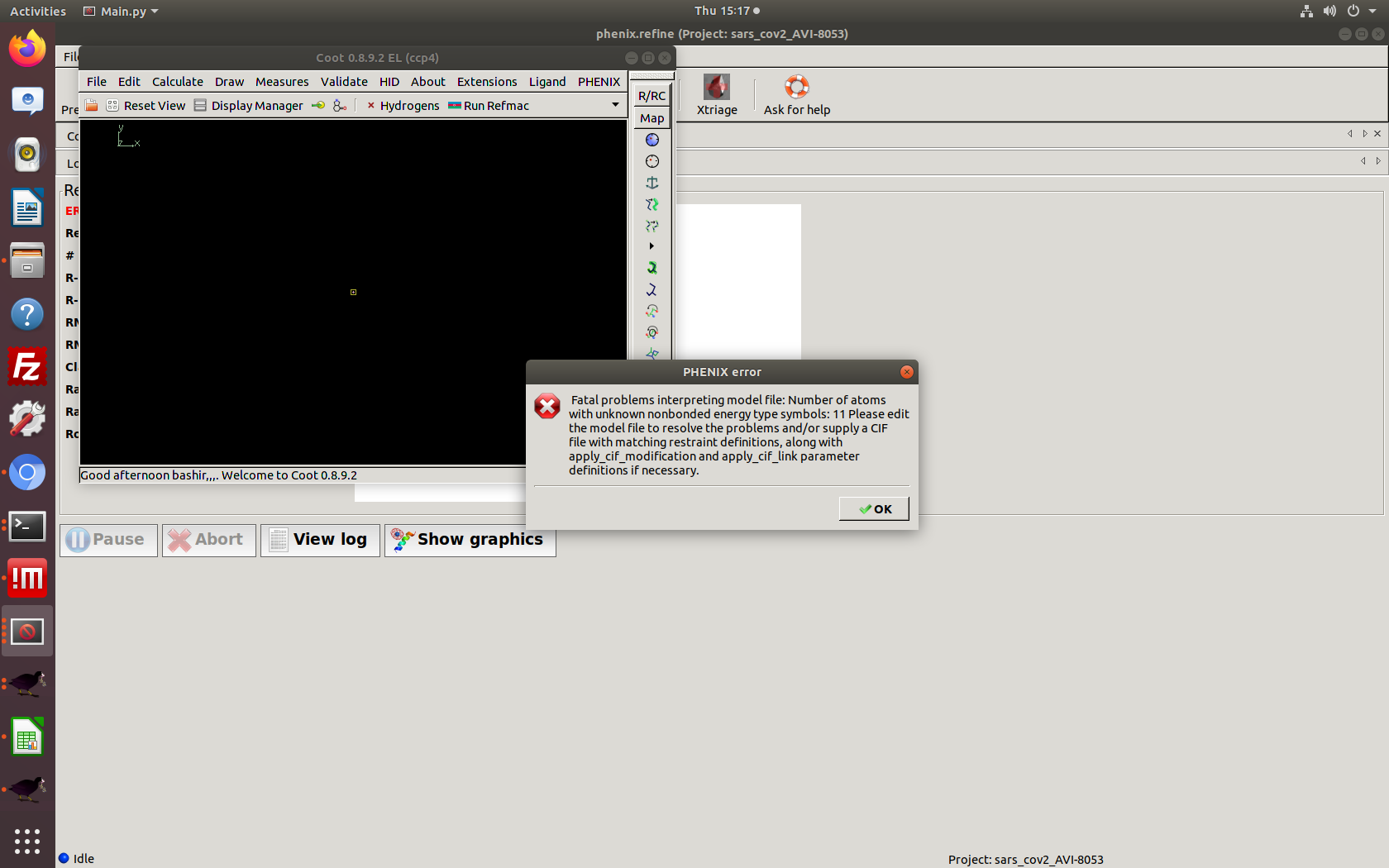Open the Validate menu in Coot
The width and height of the screenshot is (1389, 868).
pyautogui.click(x=344, y=82)
